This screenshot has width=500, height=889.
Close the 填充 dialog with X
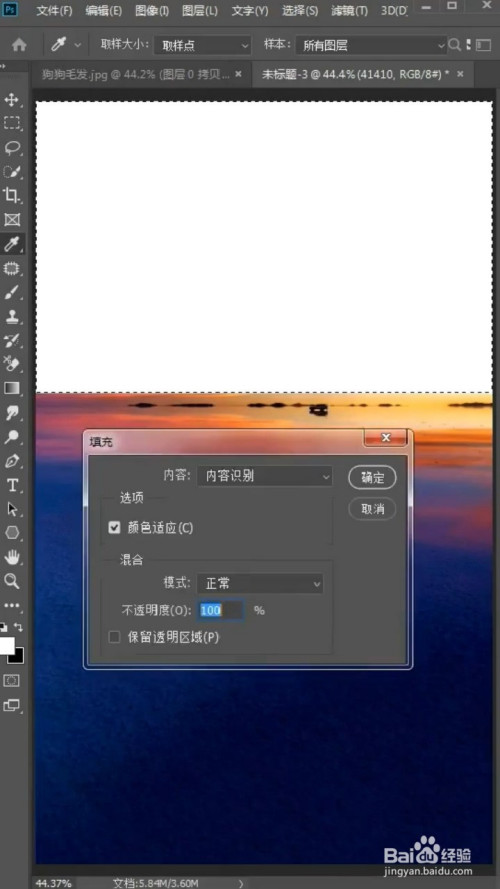coord(385,437)
